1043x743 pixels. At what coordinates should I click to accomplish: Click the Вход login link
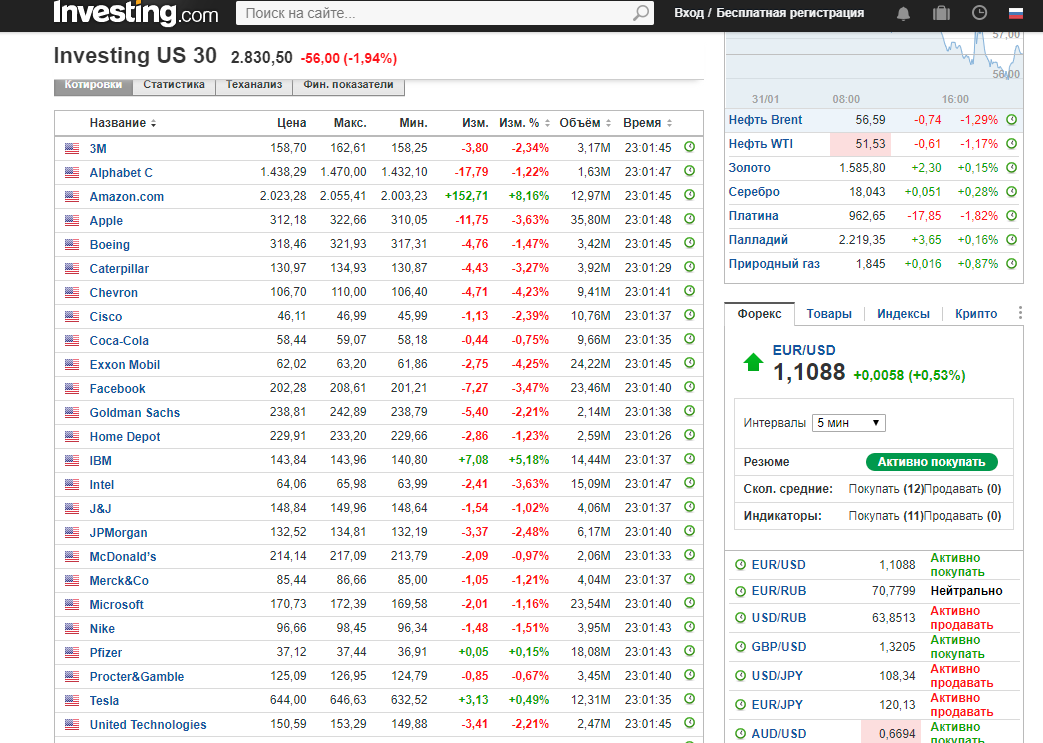(x=688, y=13)
